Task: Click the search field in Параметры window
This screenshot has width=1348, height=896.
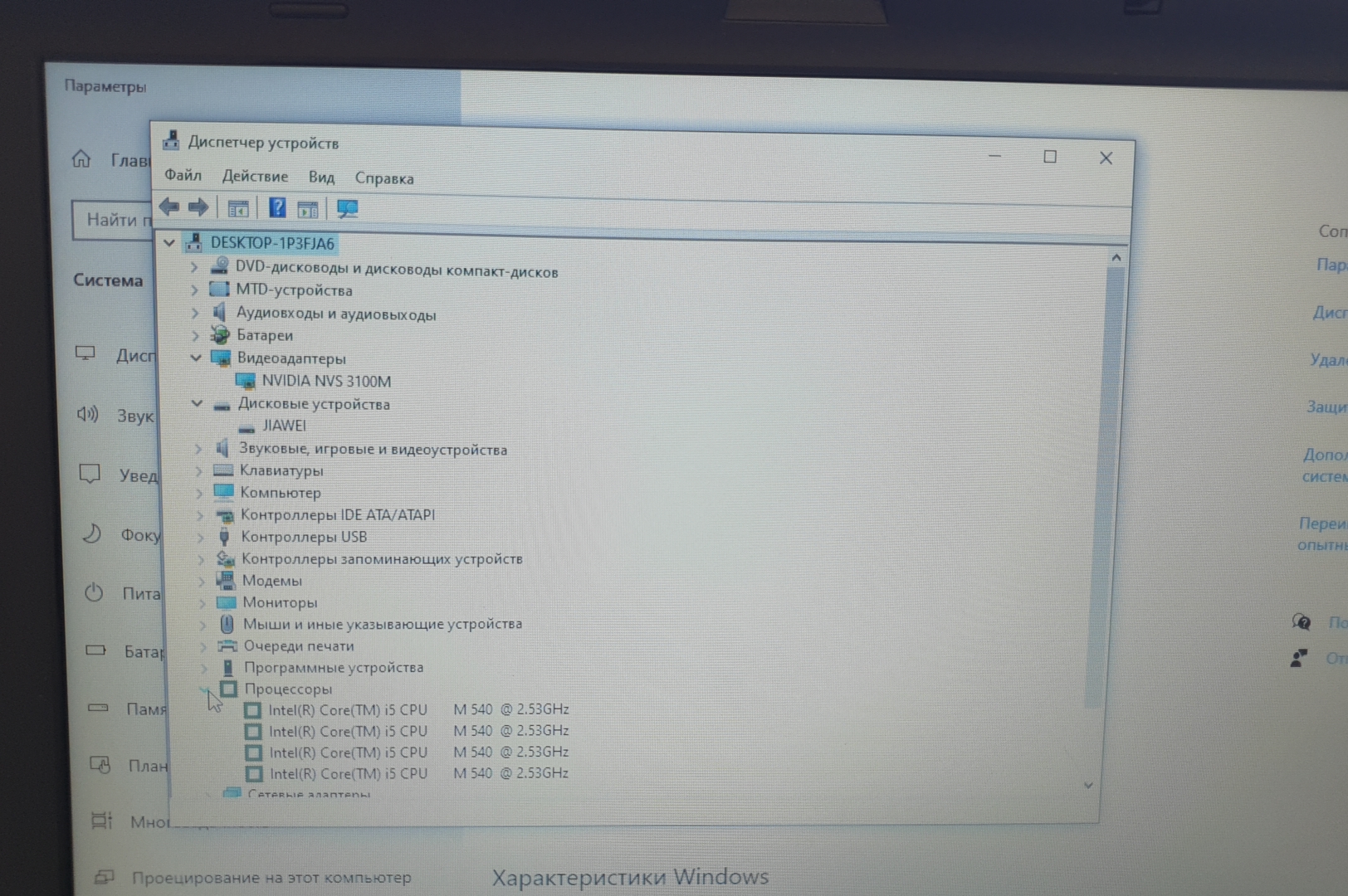Action: 113,220
